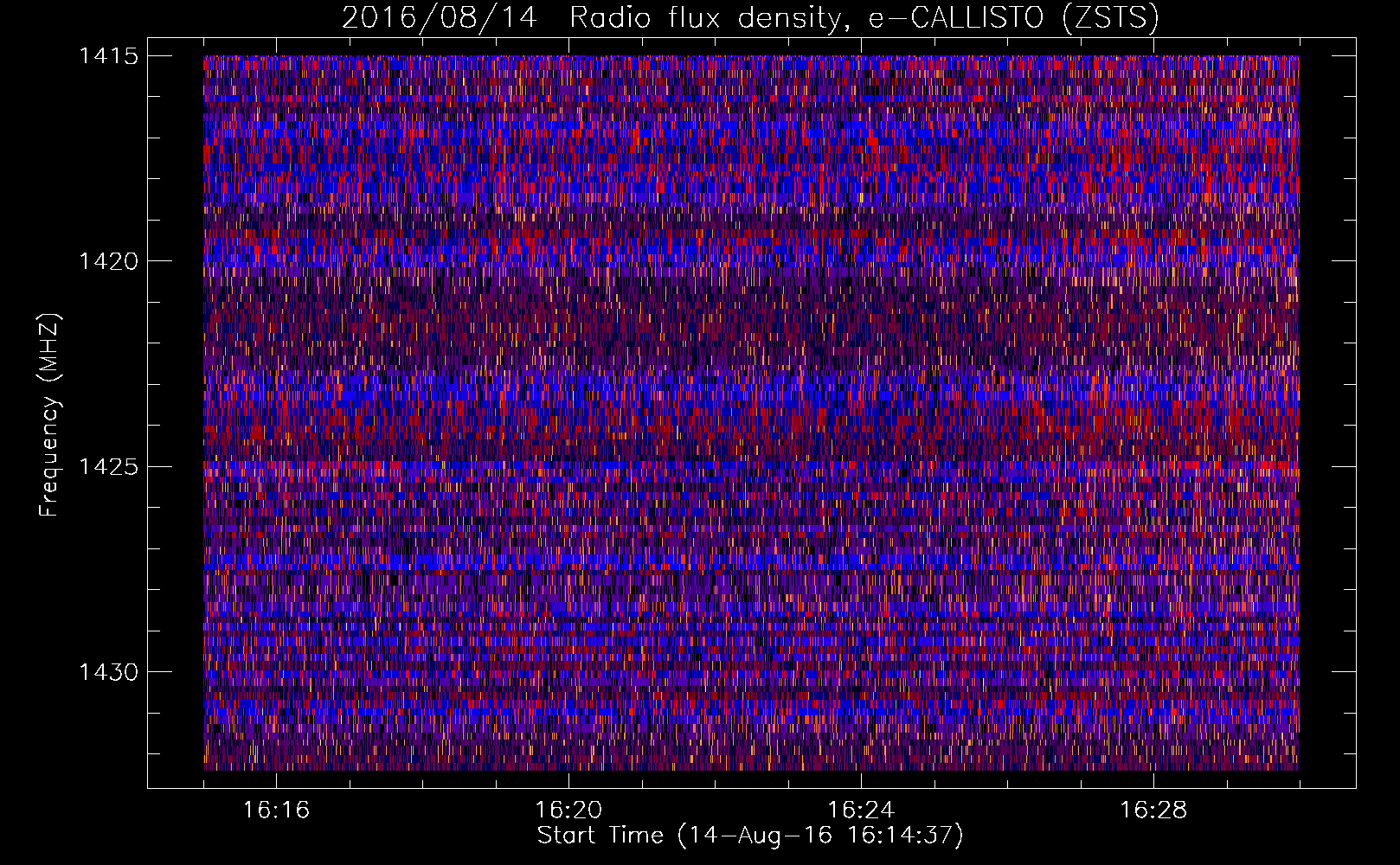
Task: Click the 'Frequency (MHZ)' y-axis title
Action: click(x=50, y=414)
